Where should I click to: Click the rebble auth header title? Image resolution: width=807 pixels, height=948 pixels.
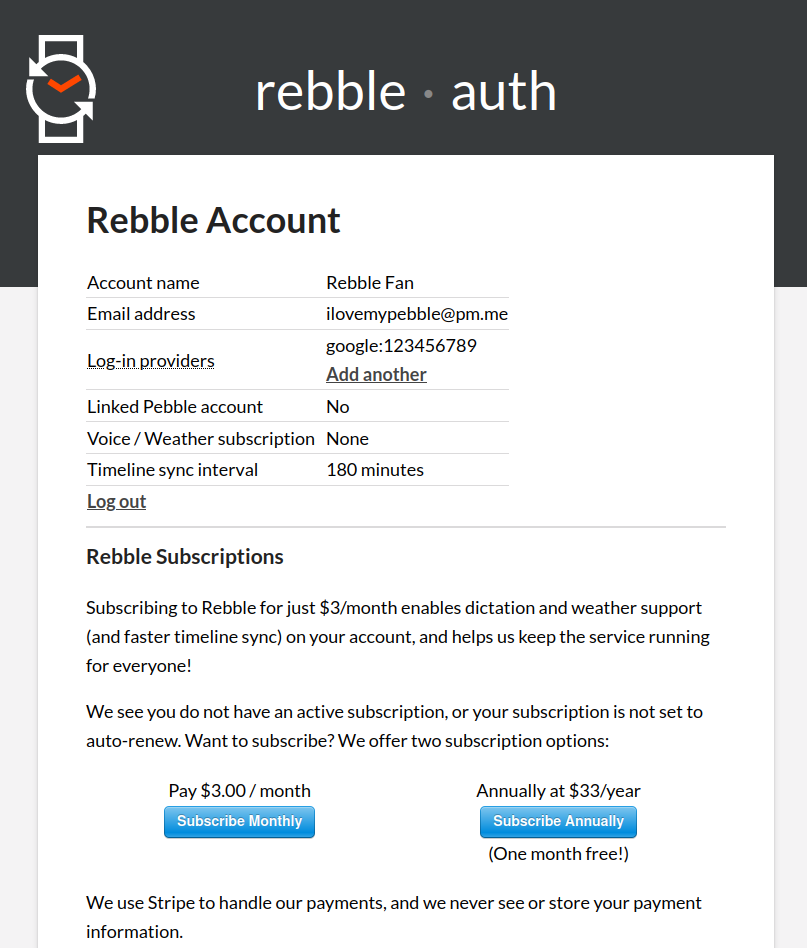(x=406, y=91)
